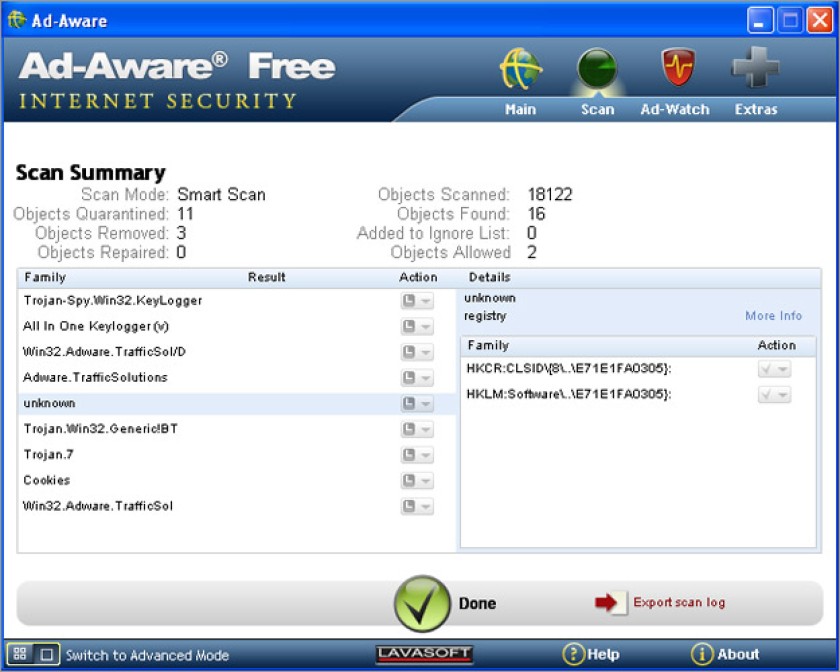
Task: Select the Adware.TrafficSolutions row
Action: [x=236, y=378]
